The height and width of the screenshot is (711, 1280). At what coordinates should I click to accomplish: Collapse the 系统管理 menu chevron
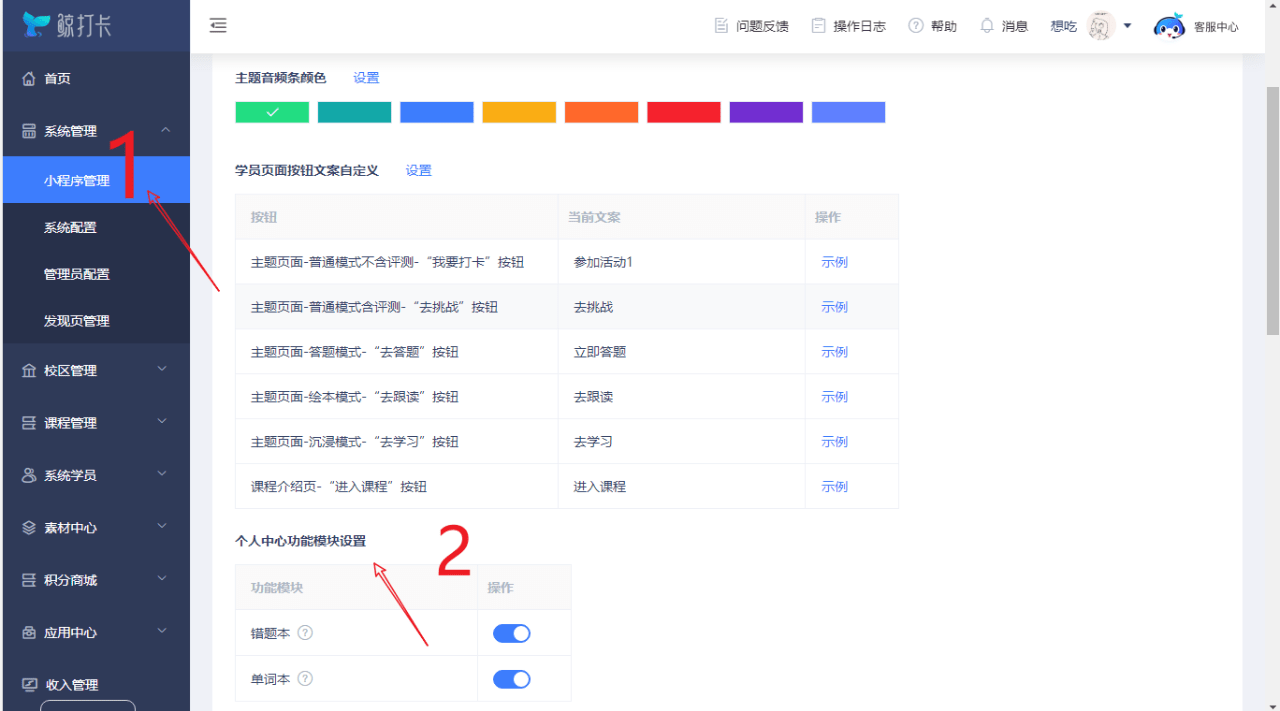click(165, 130)
